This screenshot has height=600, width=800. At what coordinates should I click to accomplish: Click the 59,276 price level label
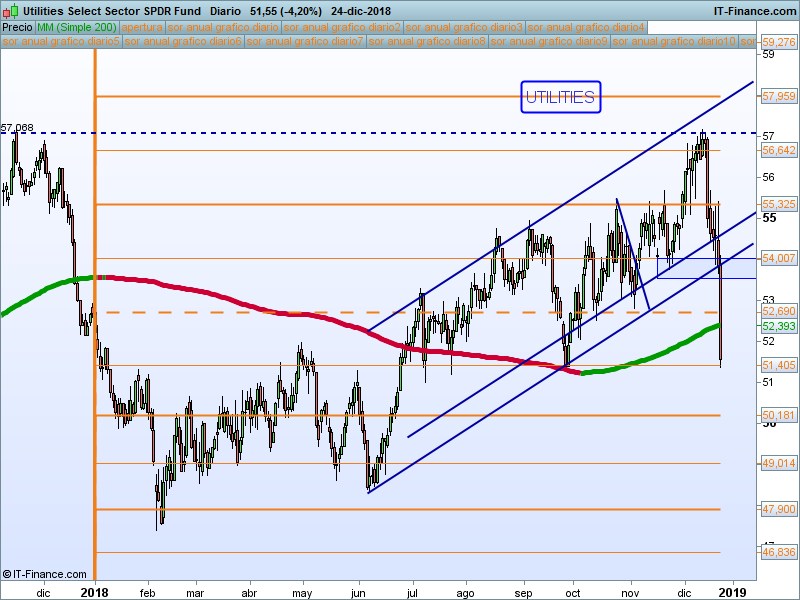779,42
